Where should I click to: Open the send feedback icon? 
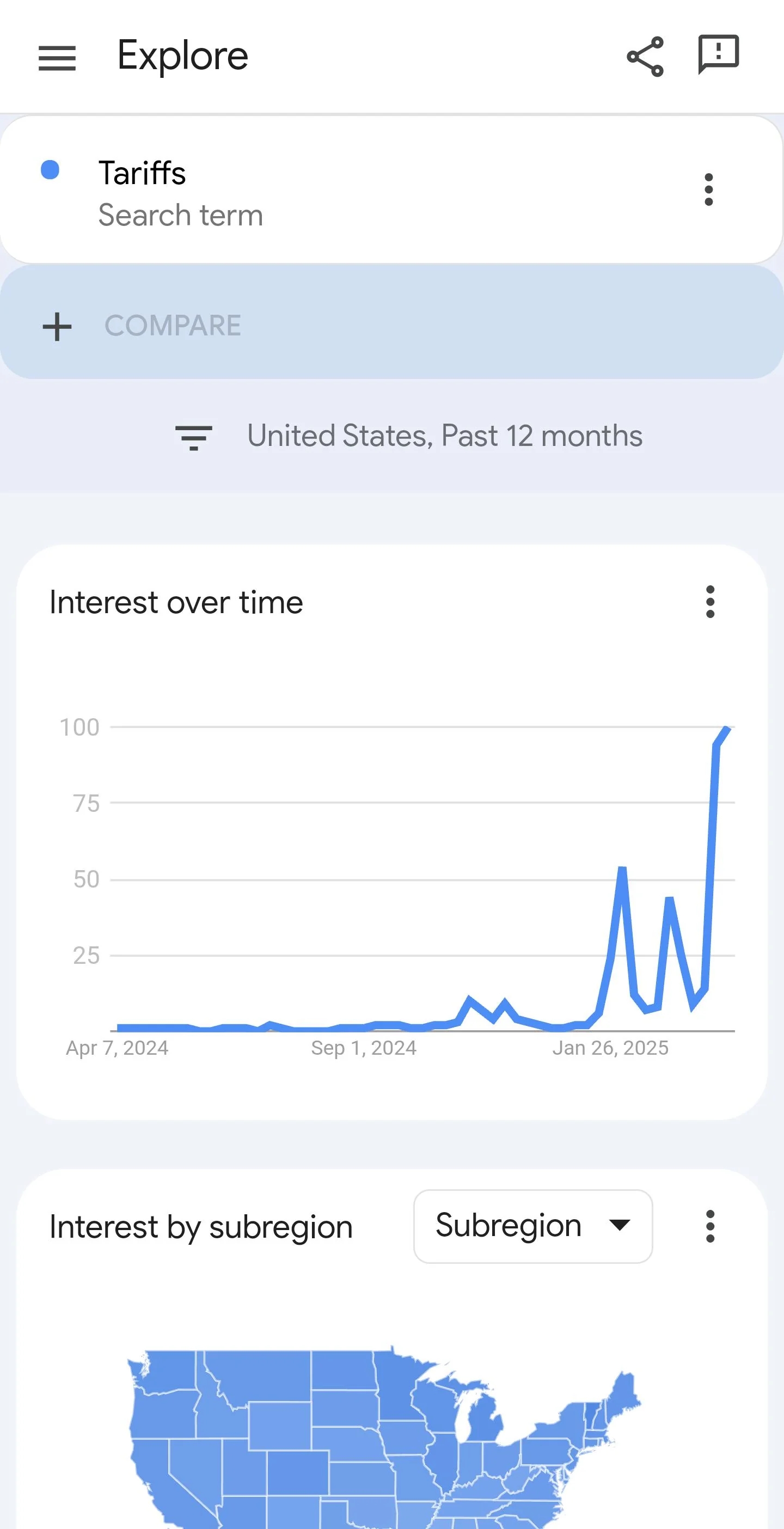click(718, 54)
